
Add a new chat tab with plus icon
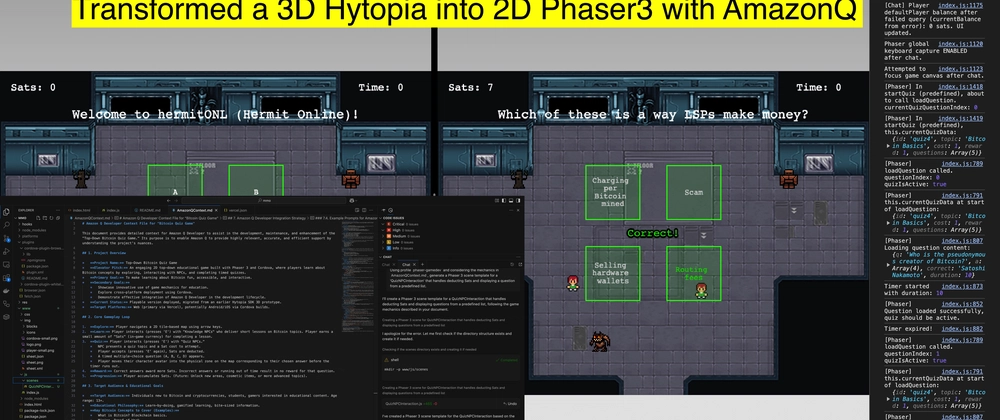point(422,264)
